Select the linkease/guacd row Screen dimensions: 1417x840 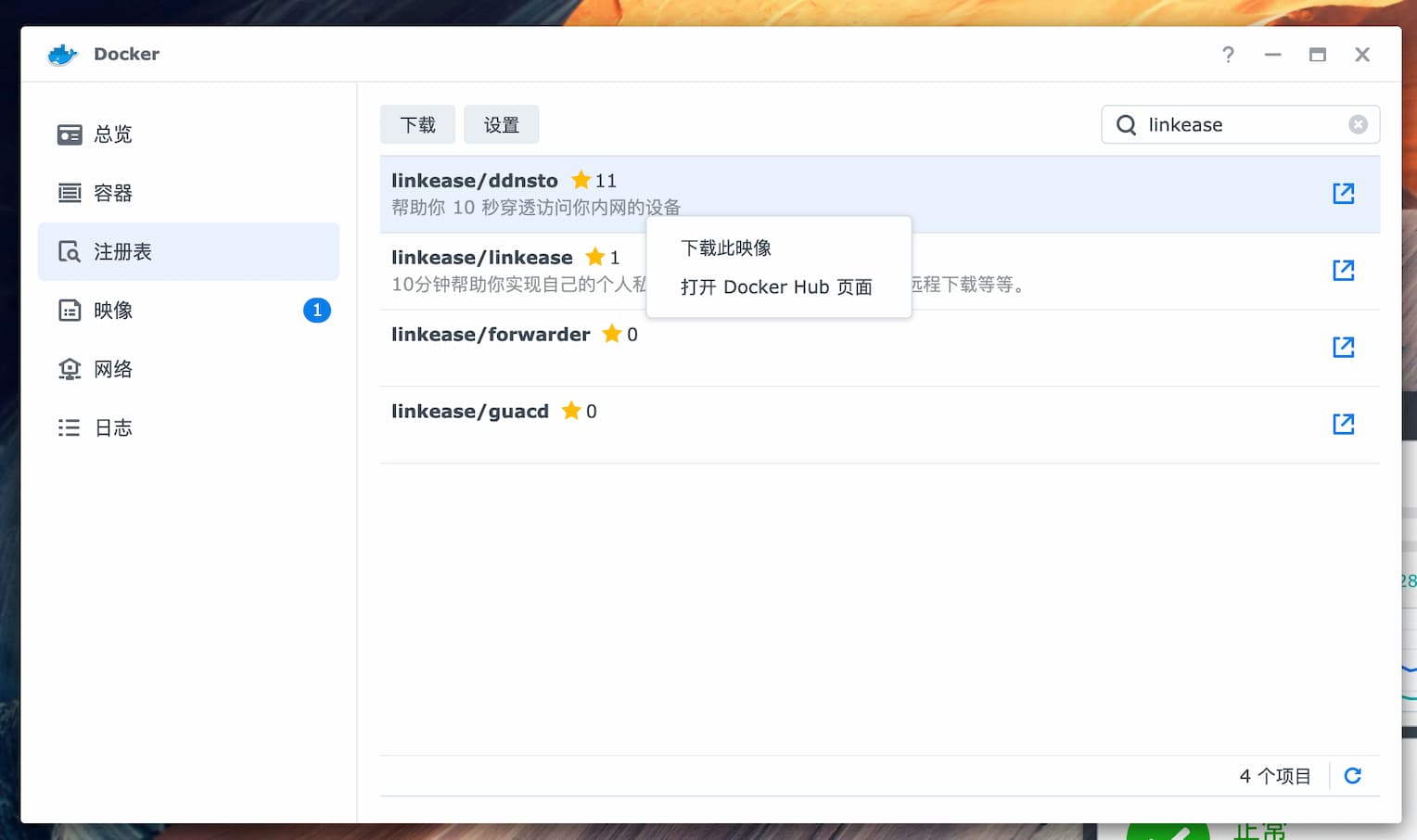click(879, 425)
